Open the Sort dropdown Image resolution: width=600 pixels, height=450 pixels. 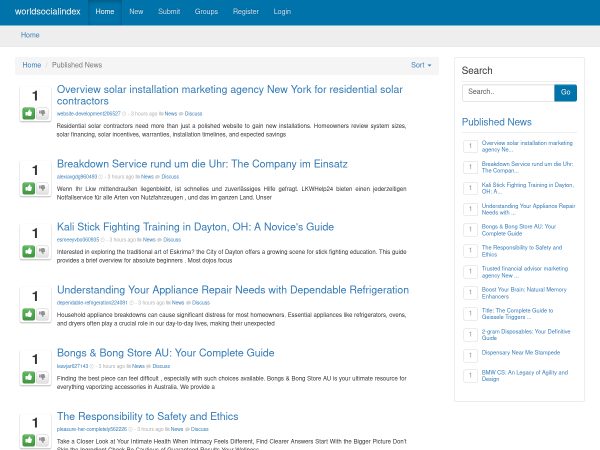[421, 65]
